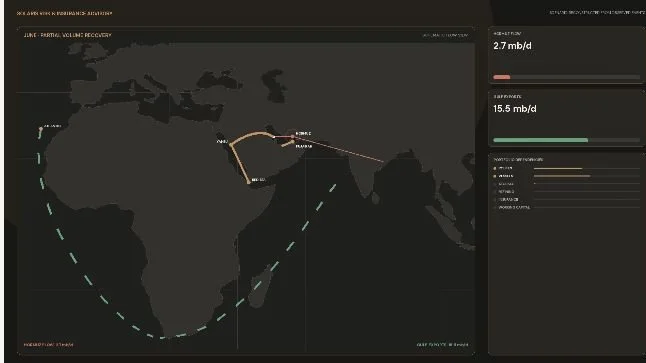Click the footer label at map's bottom right
Viewport: 646px width, 363px height.
click(x=442, y=344)
